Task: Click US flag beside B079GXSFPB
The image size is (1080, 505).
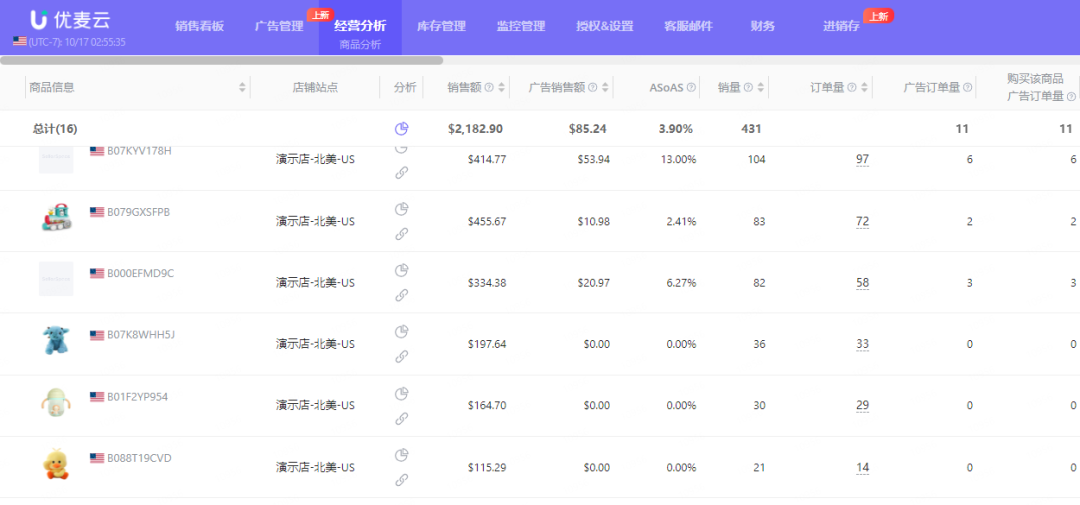Action: pos(97,212)
